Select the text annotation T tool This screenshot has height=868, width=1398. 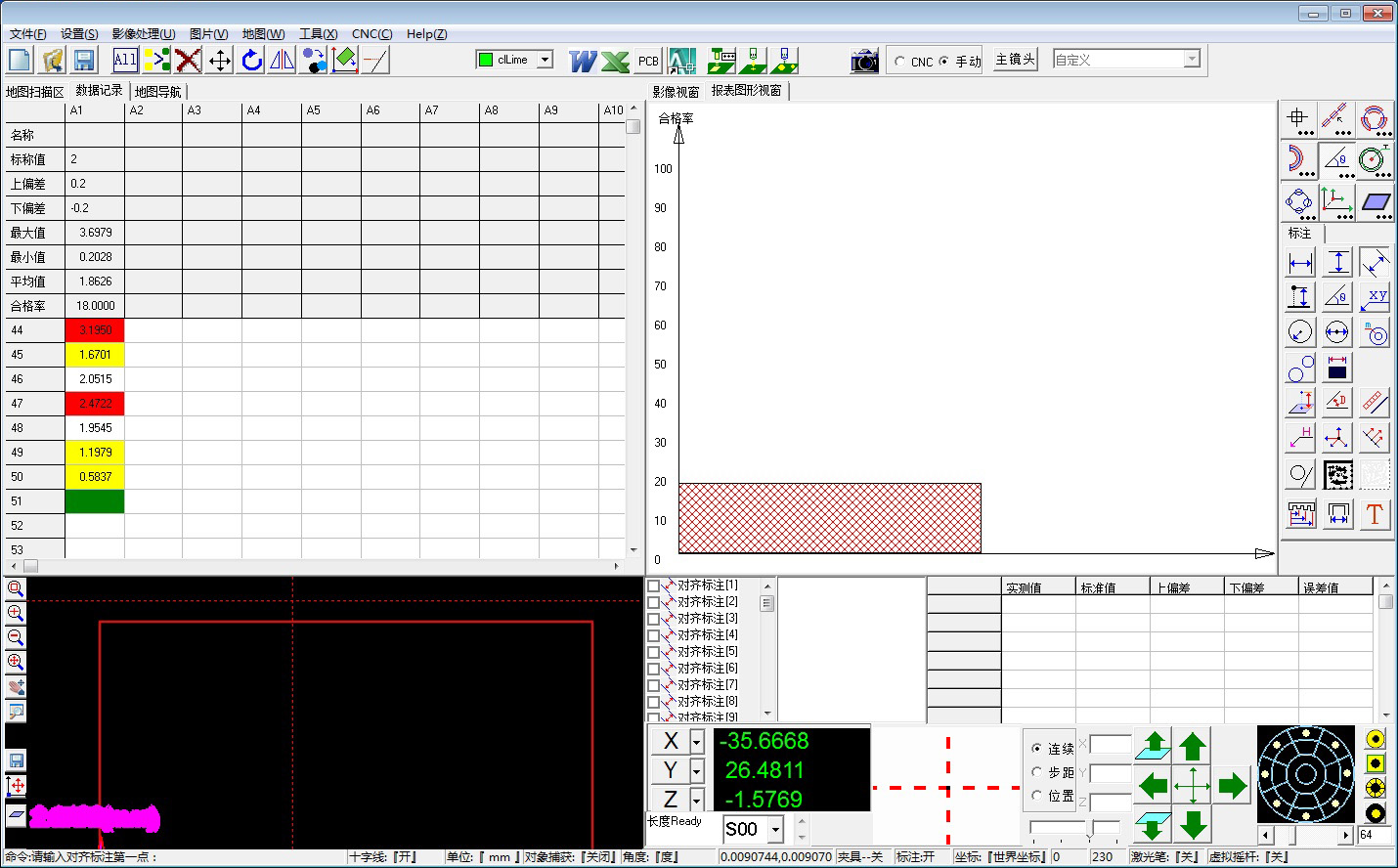(x=1374, y=514)
